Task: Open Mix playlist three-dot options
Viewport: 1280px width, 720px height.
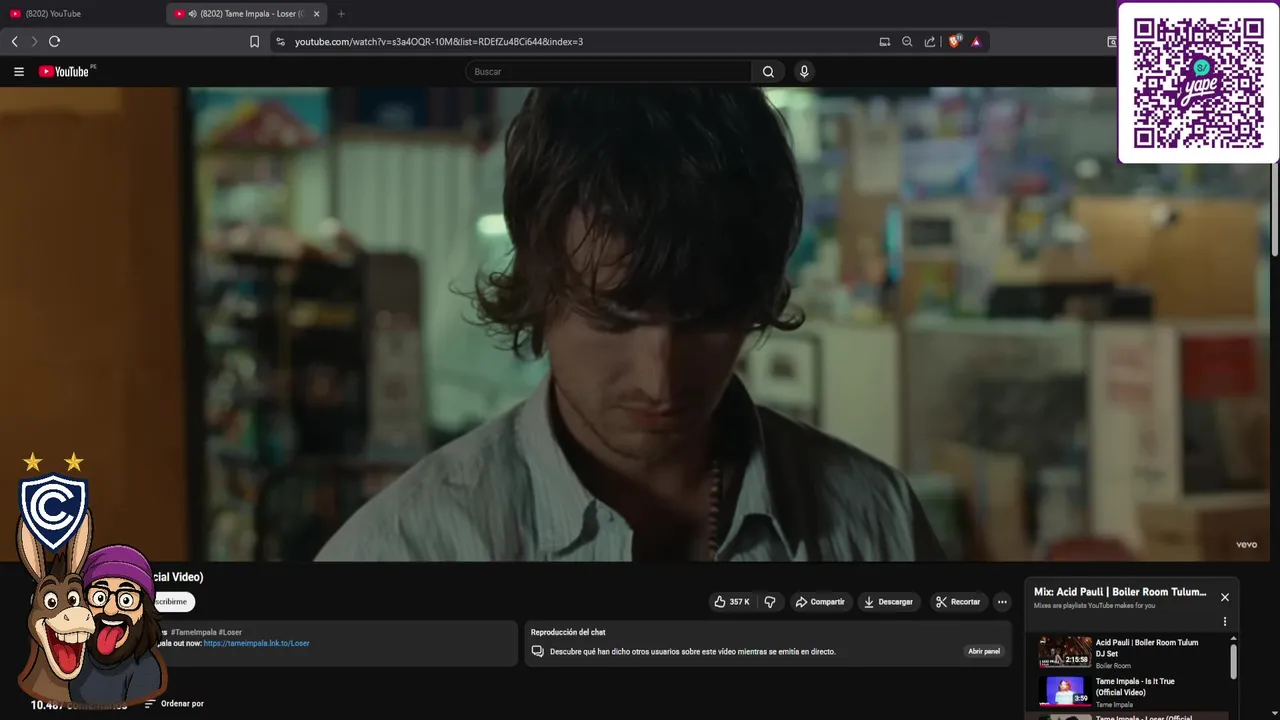Action: tap(1225, 622)
